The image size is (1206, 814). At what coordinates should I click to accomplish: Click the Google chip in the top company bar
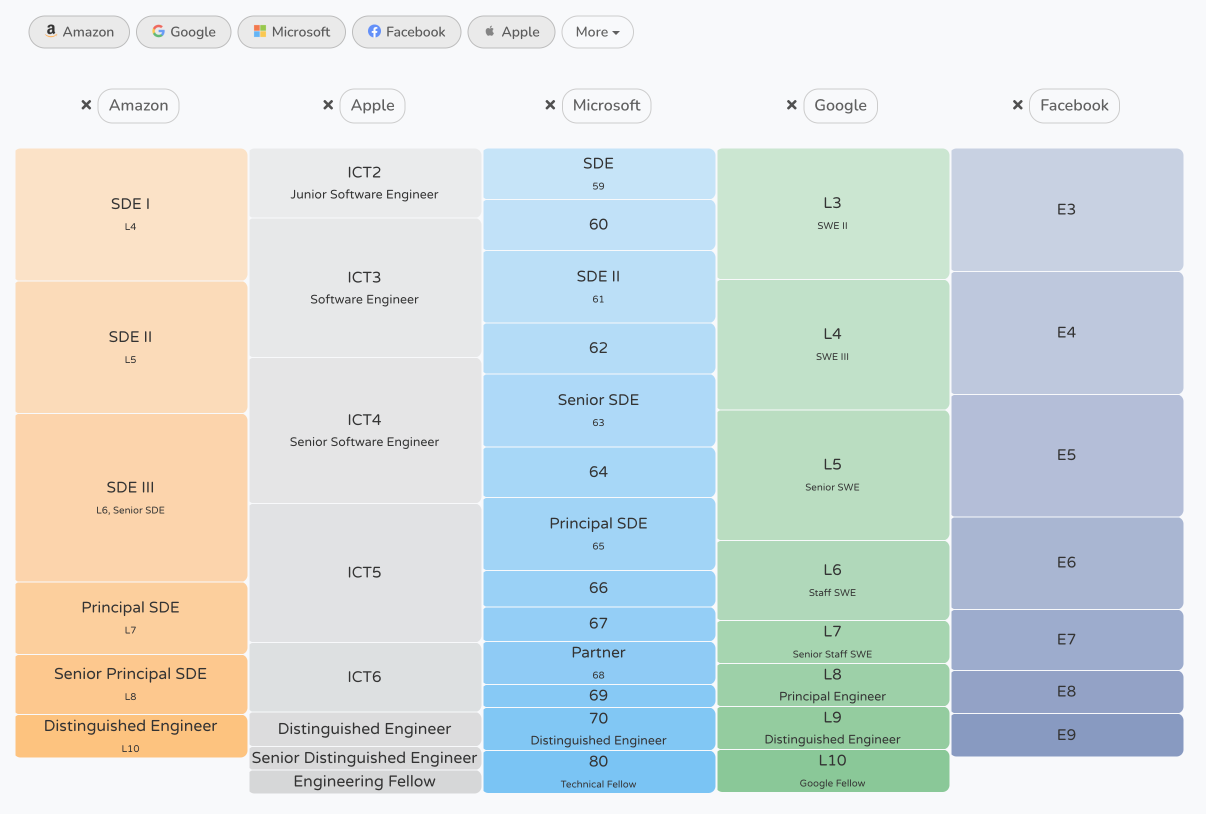(184, 32)
